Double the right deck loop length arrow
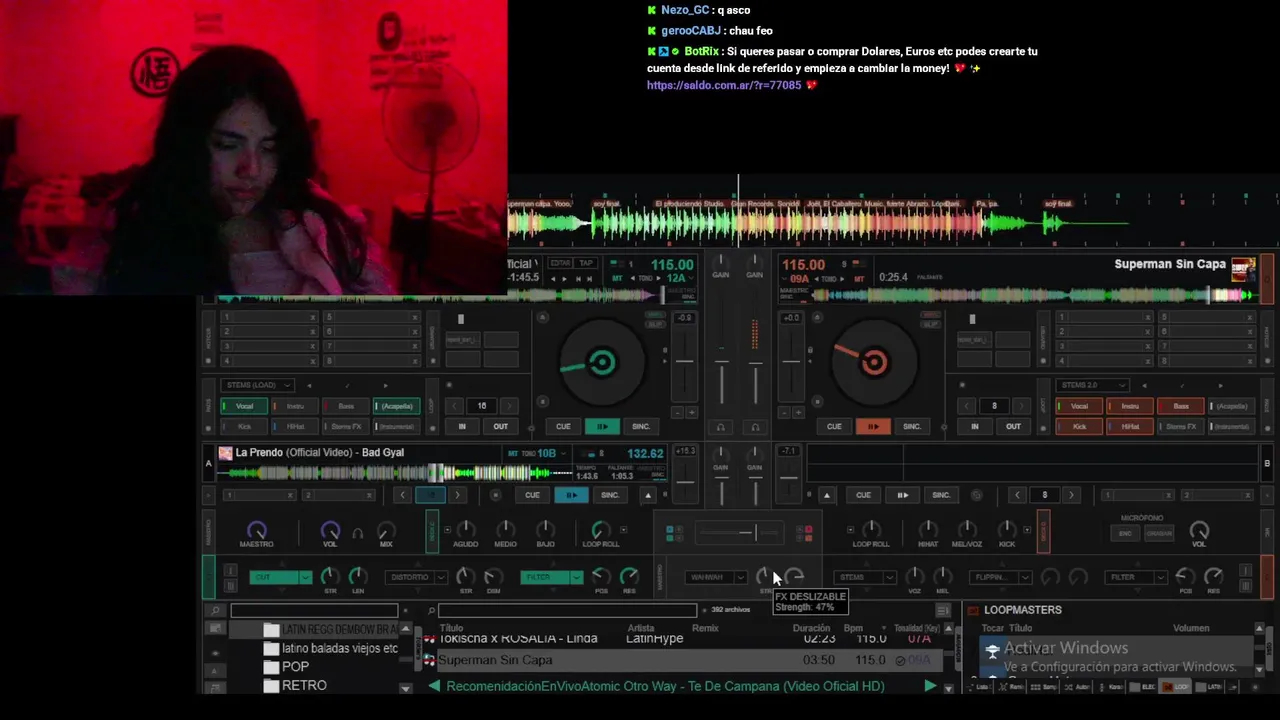 1021,406
